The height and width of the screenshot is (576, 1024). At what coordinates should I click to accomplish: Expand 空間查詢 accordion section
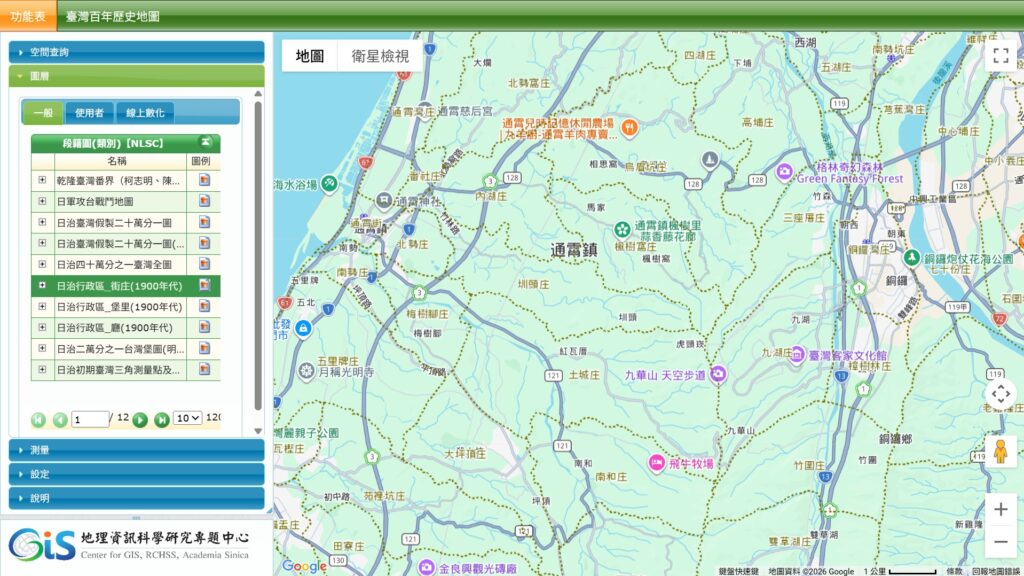pos(136,52)
